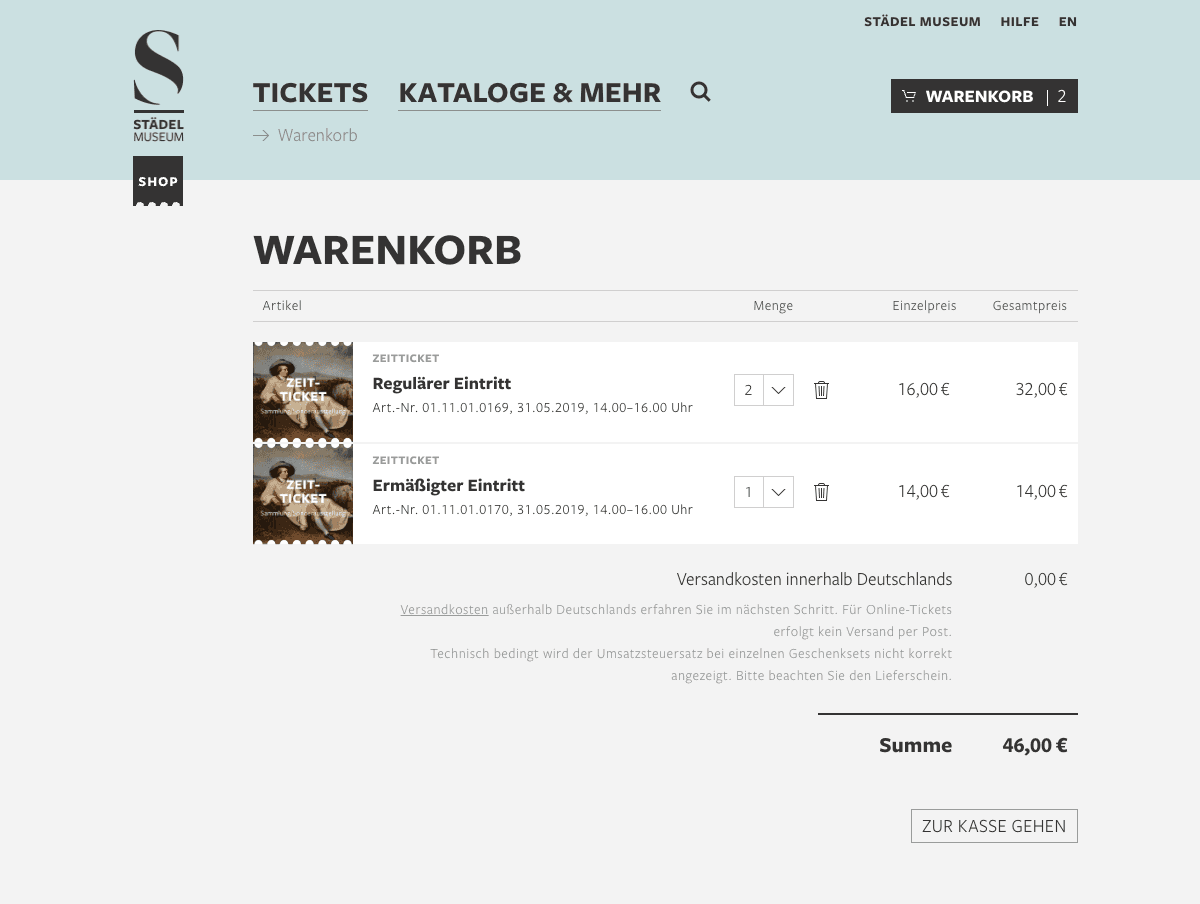Screen dimensions: 1200x904
Task: Click the Art.-Nr. 01.11.01.0170 line
Action: tap(532, 509)
